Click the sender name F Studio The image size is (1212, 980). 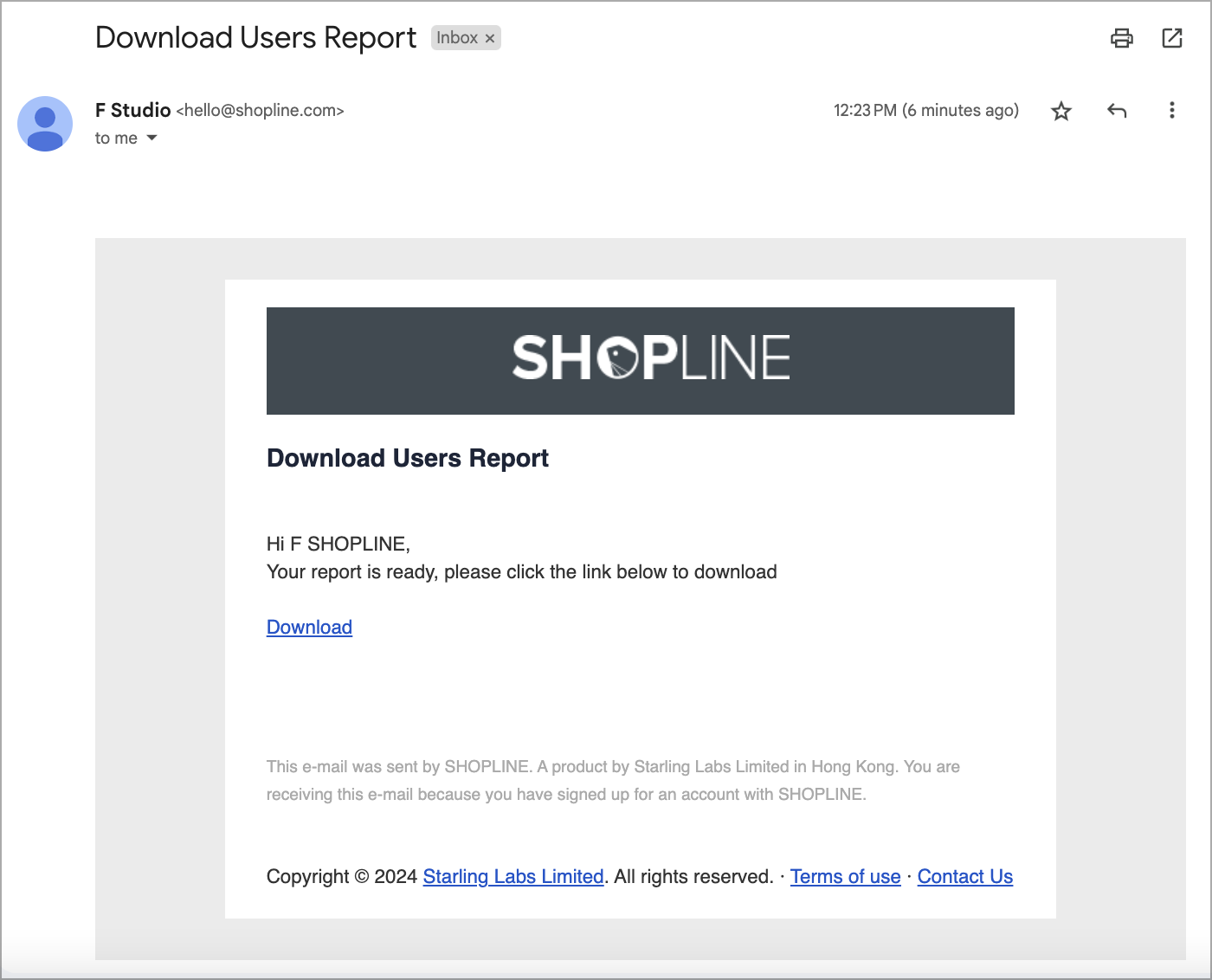pyautogui.click(x=132, y=110)
